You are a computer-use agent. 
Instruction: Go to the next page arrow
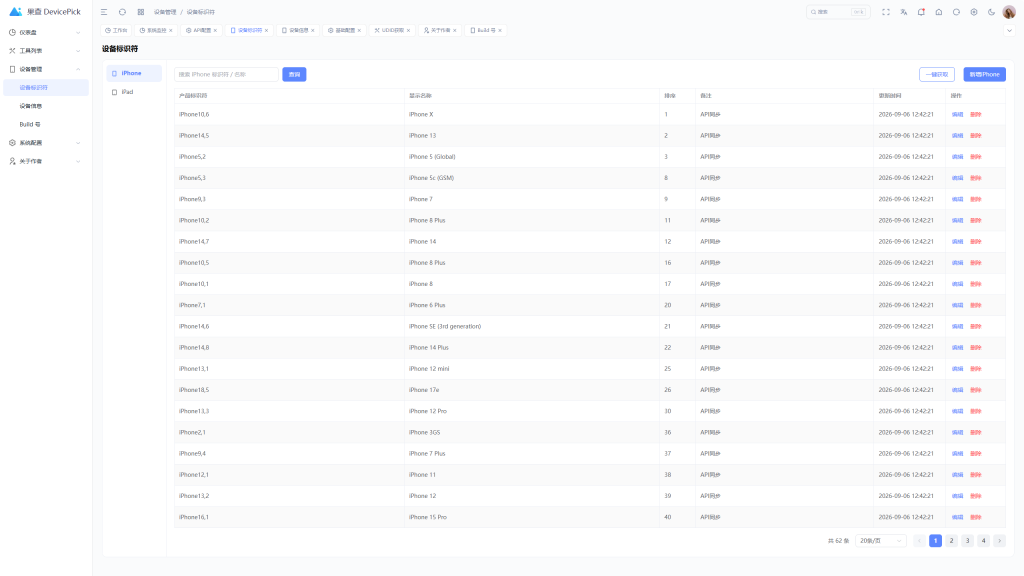[x=999, y=541]
